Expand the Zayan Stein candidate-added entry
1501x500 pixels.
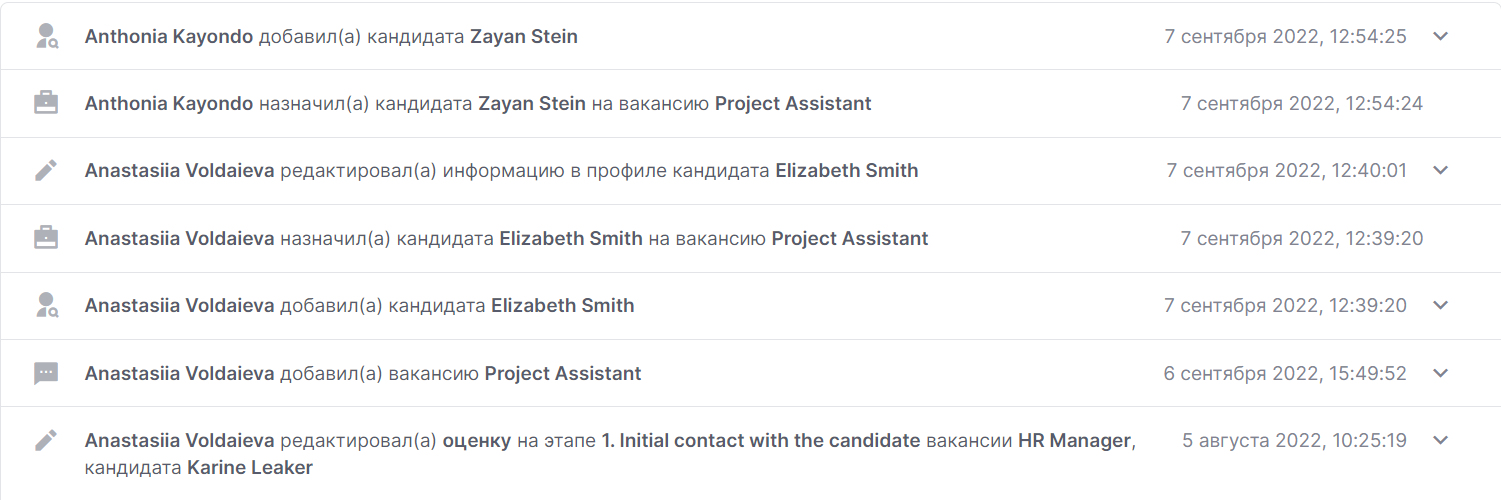(1440, 37)
